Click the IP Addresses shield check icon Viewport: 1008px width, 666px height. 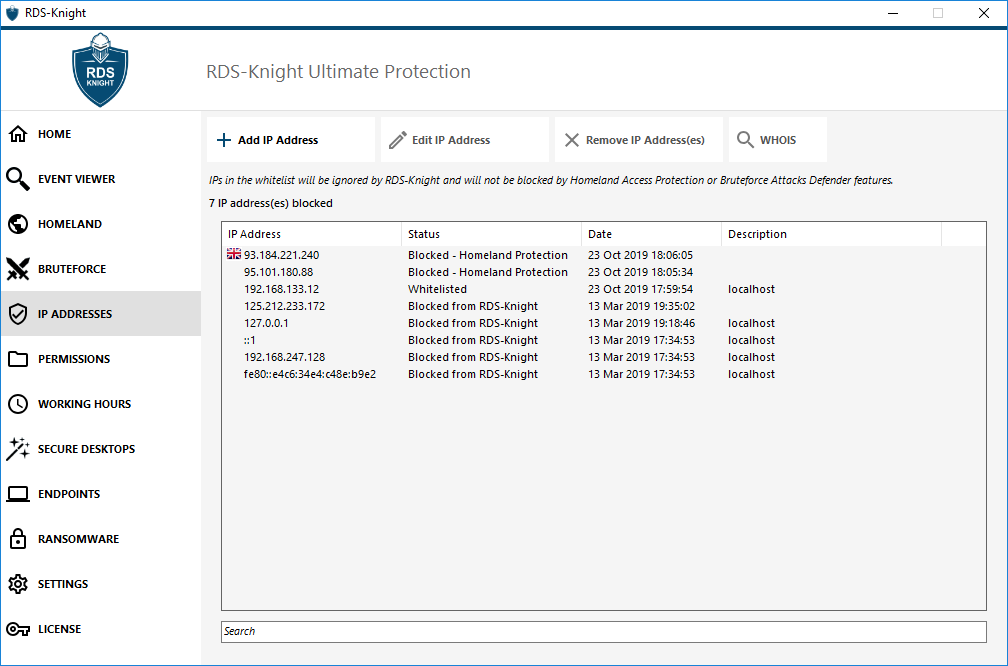coord(18,314)
